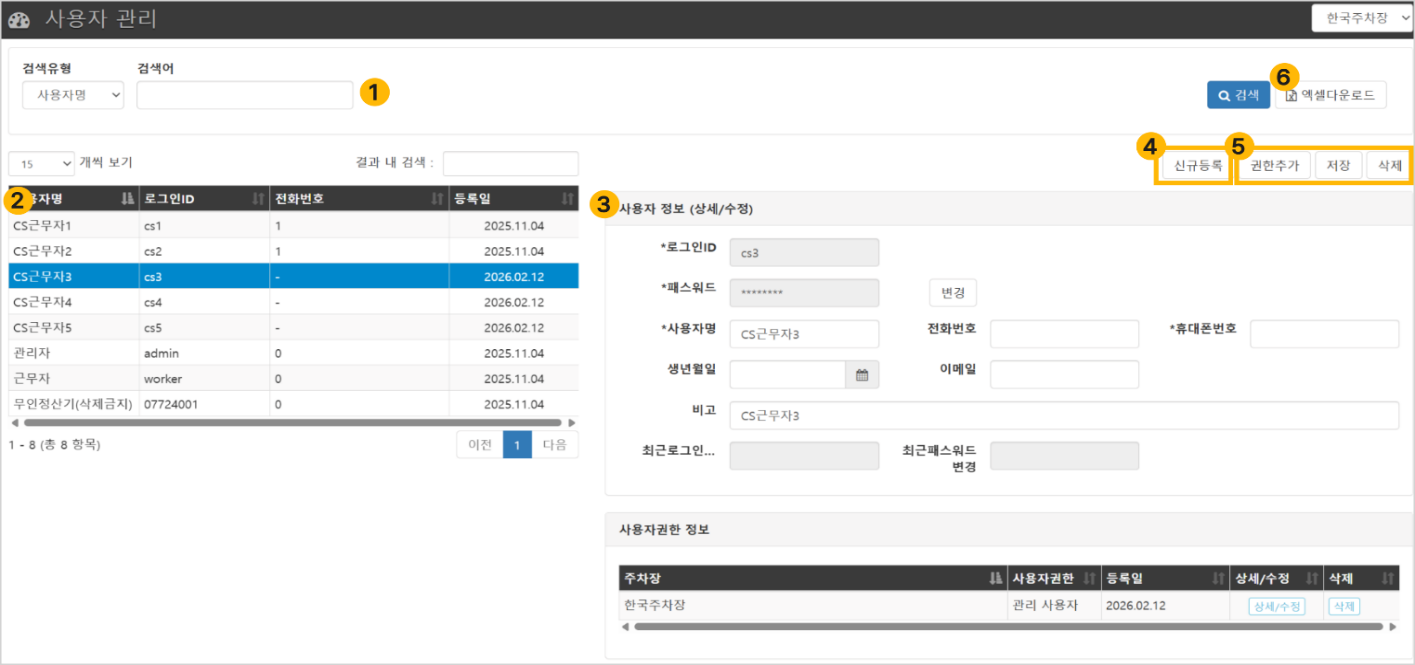Open the 한국주차장 parking lot dropdown
The height and width of the screenshot is (665, 1415).
(x=1363, y=19)
